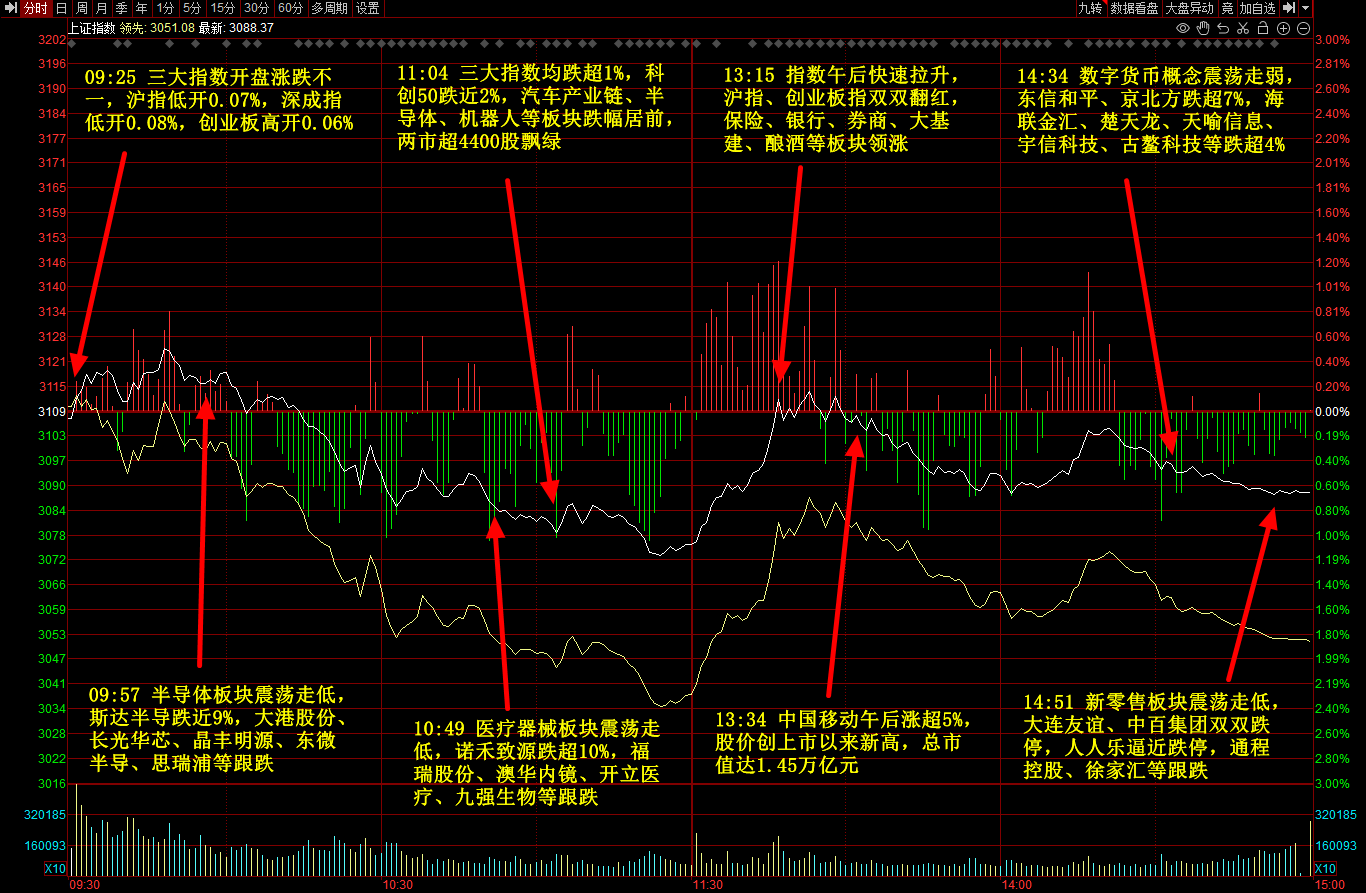
Task: Select the hand pan tool
Action: click(x=1203, y=28)
